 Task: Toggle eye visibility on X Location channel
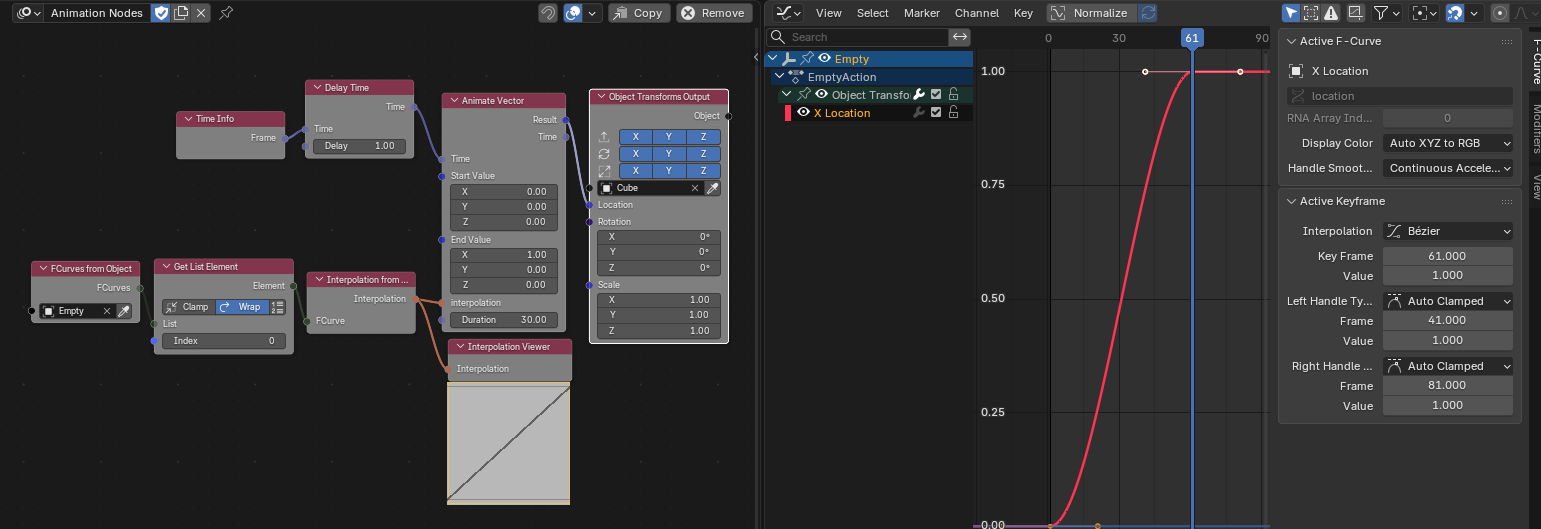[x=803, y=113]
